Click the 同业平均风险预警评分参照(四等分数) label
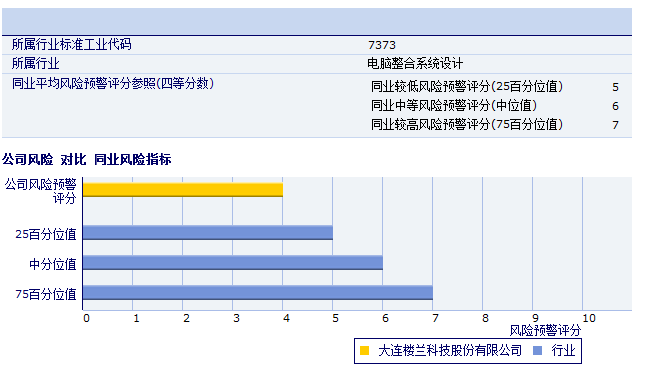Image resolution: width=645 pixels, height=377 pixels. [x=113, y=84]
